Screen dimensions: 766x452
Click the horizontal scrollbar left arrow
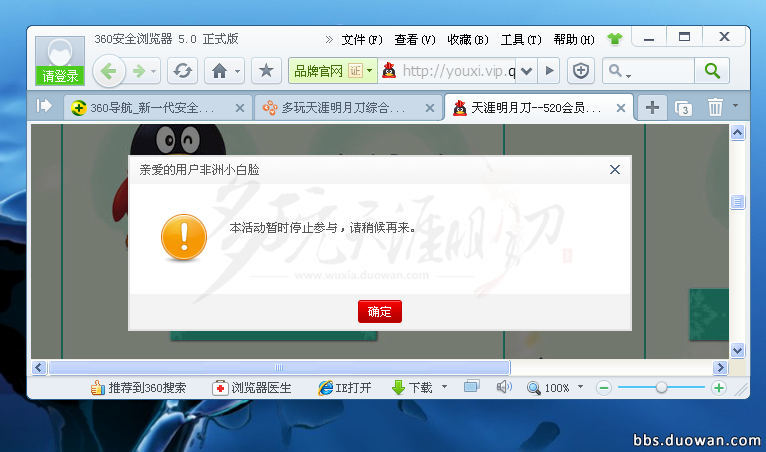coord(39,367)
